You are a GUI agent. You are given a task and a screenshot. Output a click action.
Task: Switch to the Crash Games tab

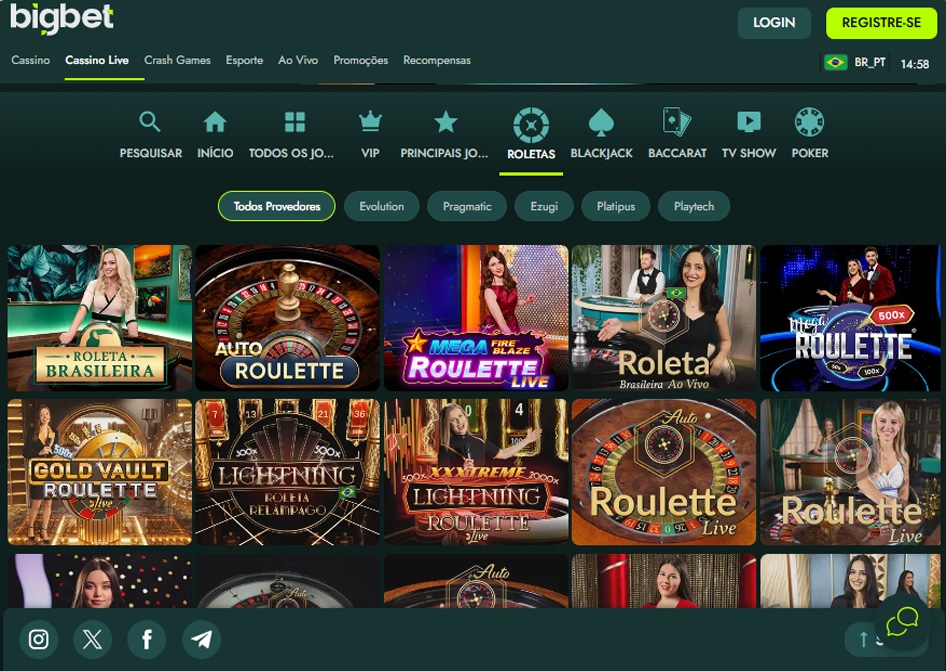tap(177, 60)
